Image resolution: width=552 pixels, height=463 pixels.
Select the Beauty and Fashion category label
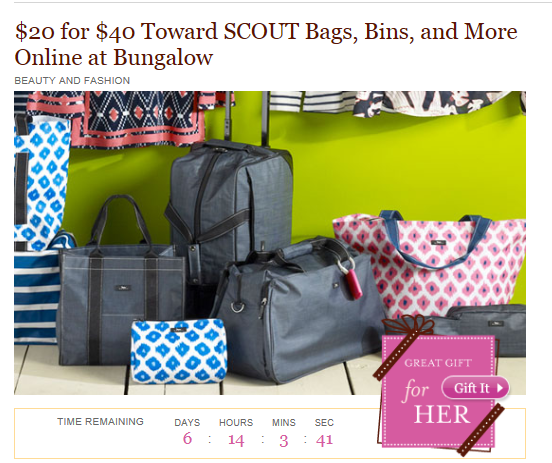click(x=72, y=81)
